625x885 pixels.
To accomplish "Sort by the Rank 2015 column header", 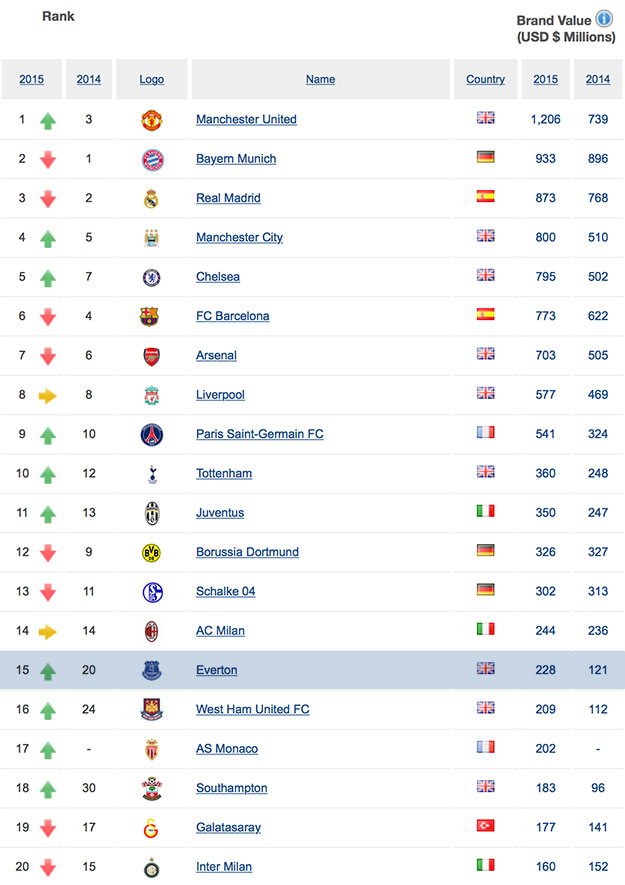I will (32, 80).
